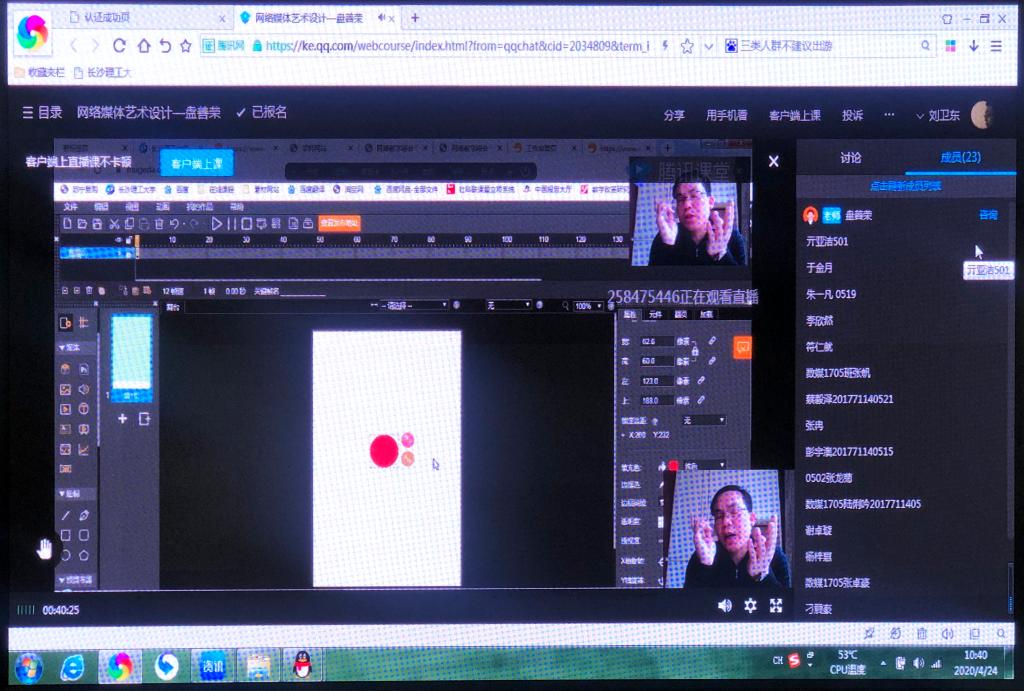This screenshot has width=1024, height=691.
Task: Enter fullscreen mode in video player
Action: (776, 605)
